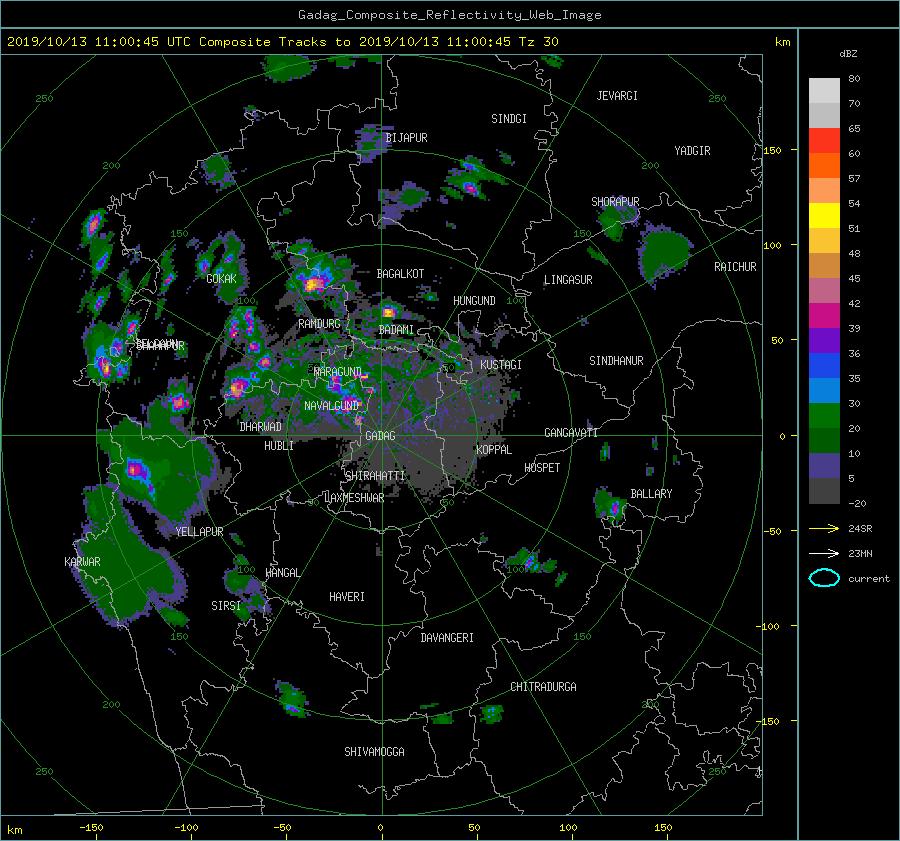Click the BAGALKOT city label
The image size is (900, 841).
[400, 274]
